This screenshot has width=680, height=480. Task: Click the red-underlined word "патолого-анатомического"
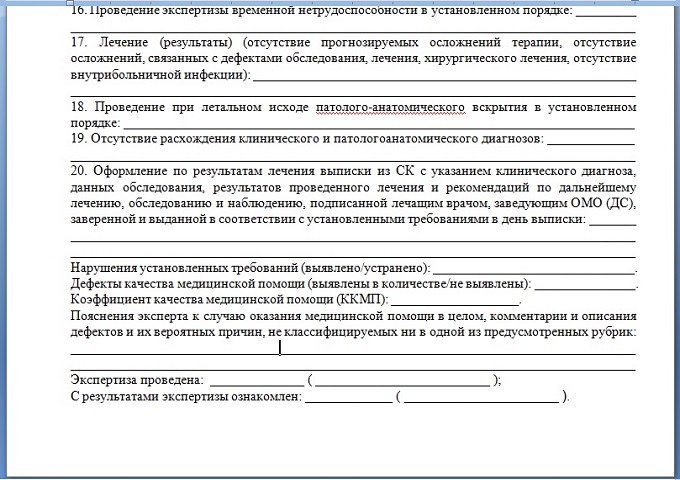click(x=390, y=107)
